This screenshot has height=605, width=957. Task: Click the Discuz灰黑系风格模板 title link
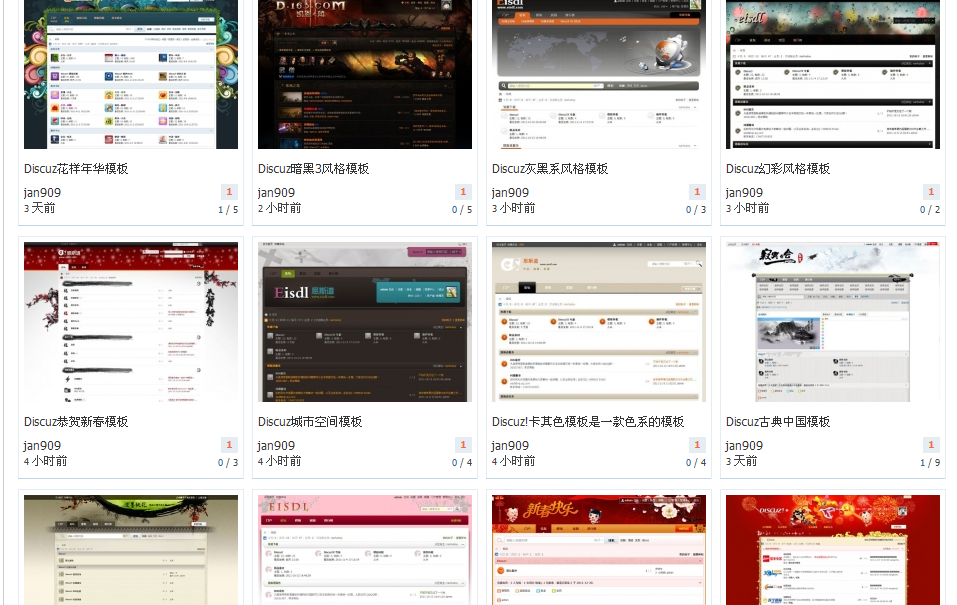pos(550,168)
